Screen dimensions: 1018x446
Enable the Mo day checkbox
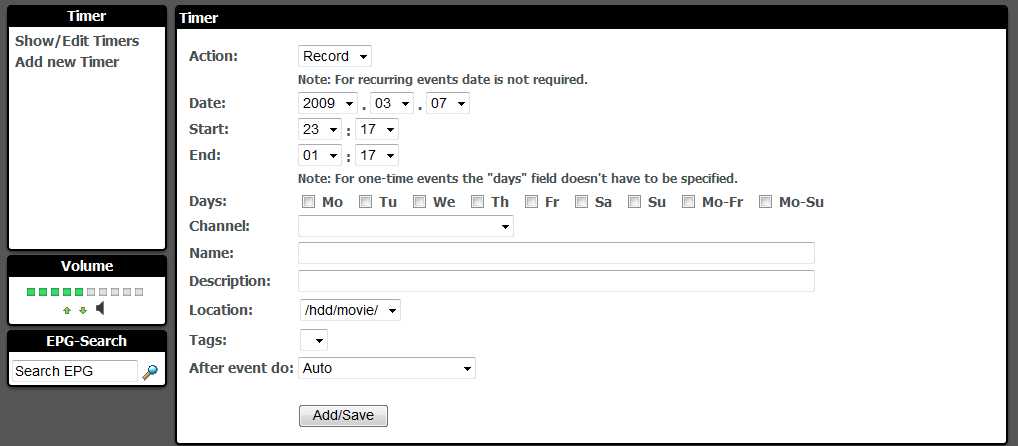[x=308, y=202]
